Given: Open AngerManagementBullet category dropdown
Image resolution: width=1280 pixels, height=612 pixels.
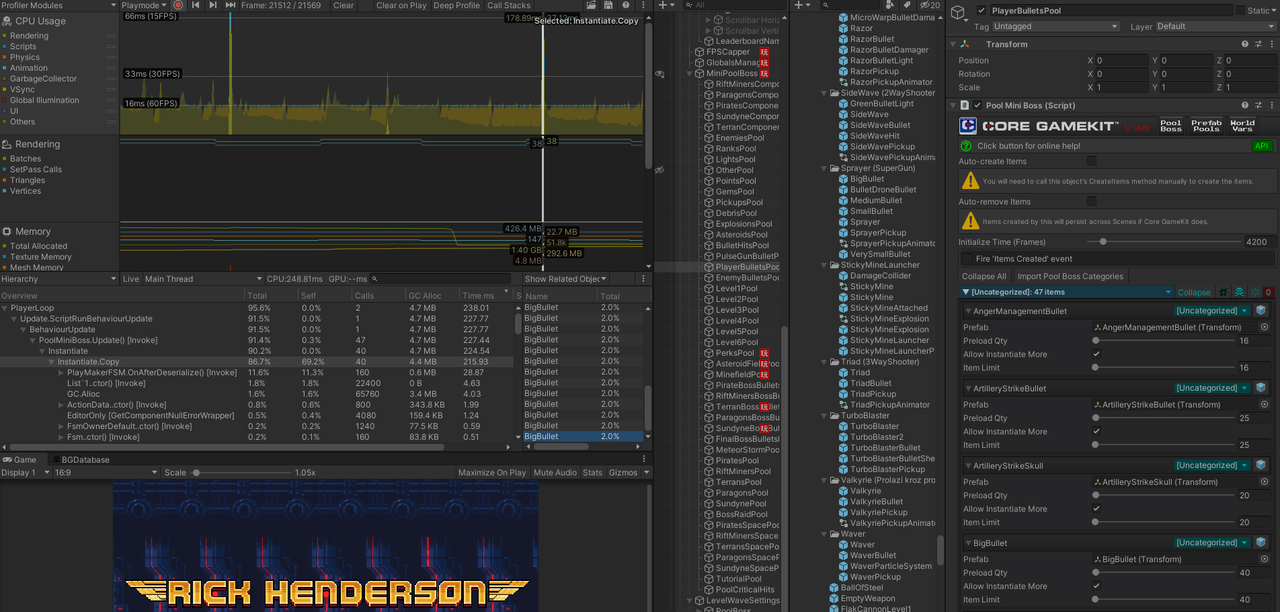Looking at the screenshot, I should (x=1213, y=311).
